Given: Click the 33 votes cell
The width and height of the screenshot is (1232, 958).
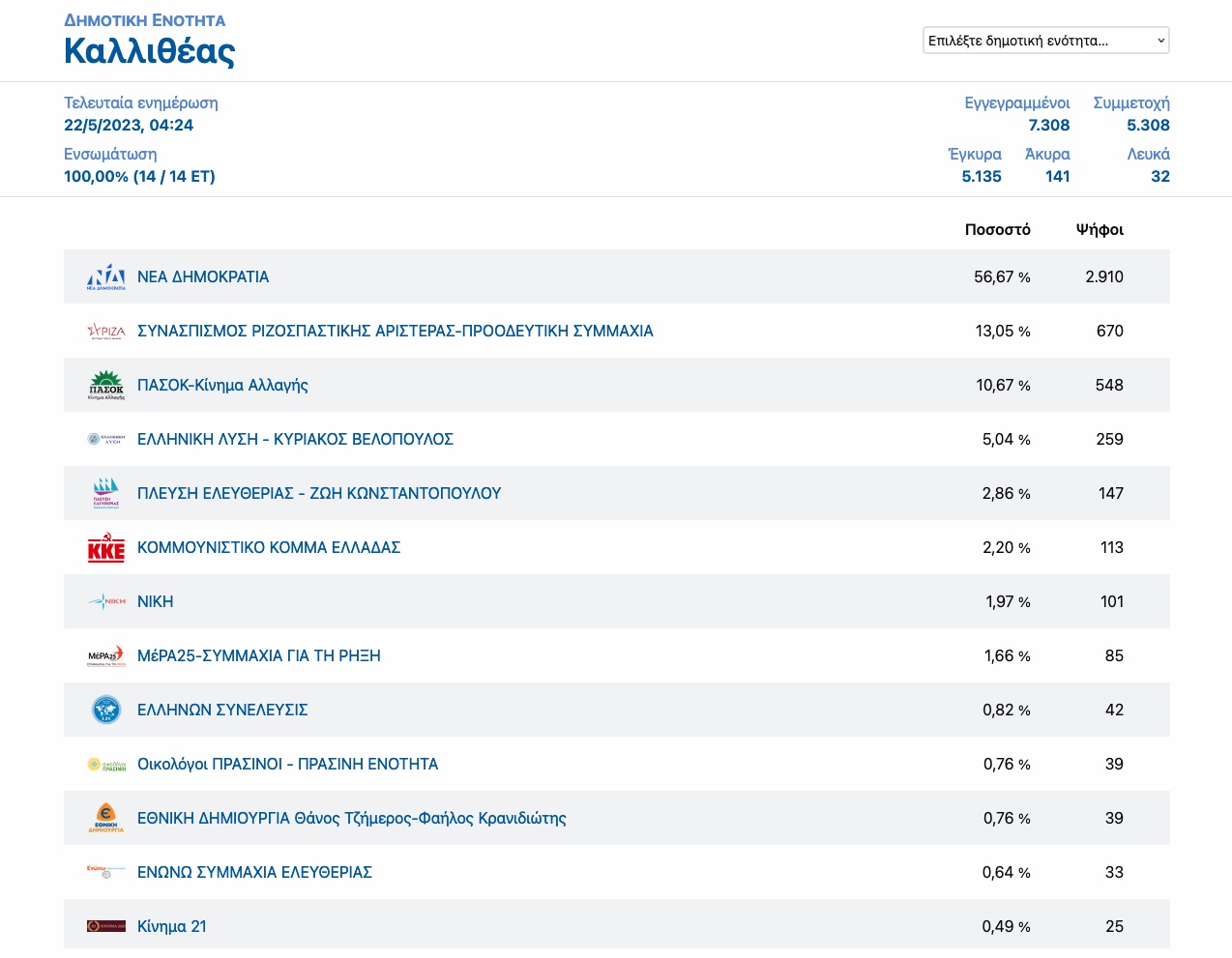Looking at the screenshot, I should (1114, 872).
